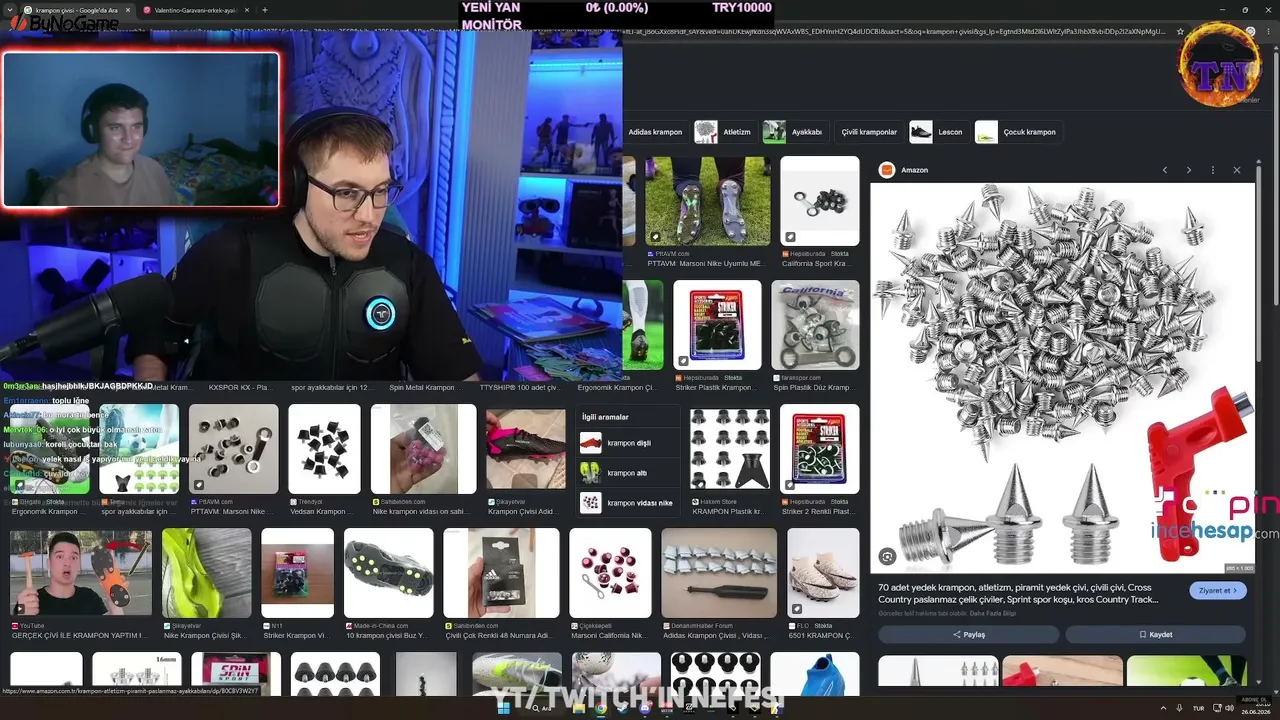Open 'Çivili Çok Renkli 48 Numara' Adidas thumbnail
The image size is (1280, 720).
[x=501, y=573]
